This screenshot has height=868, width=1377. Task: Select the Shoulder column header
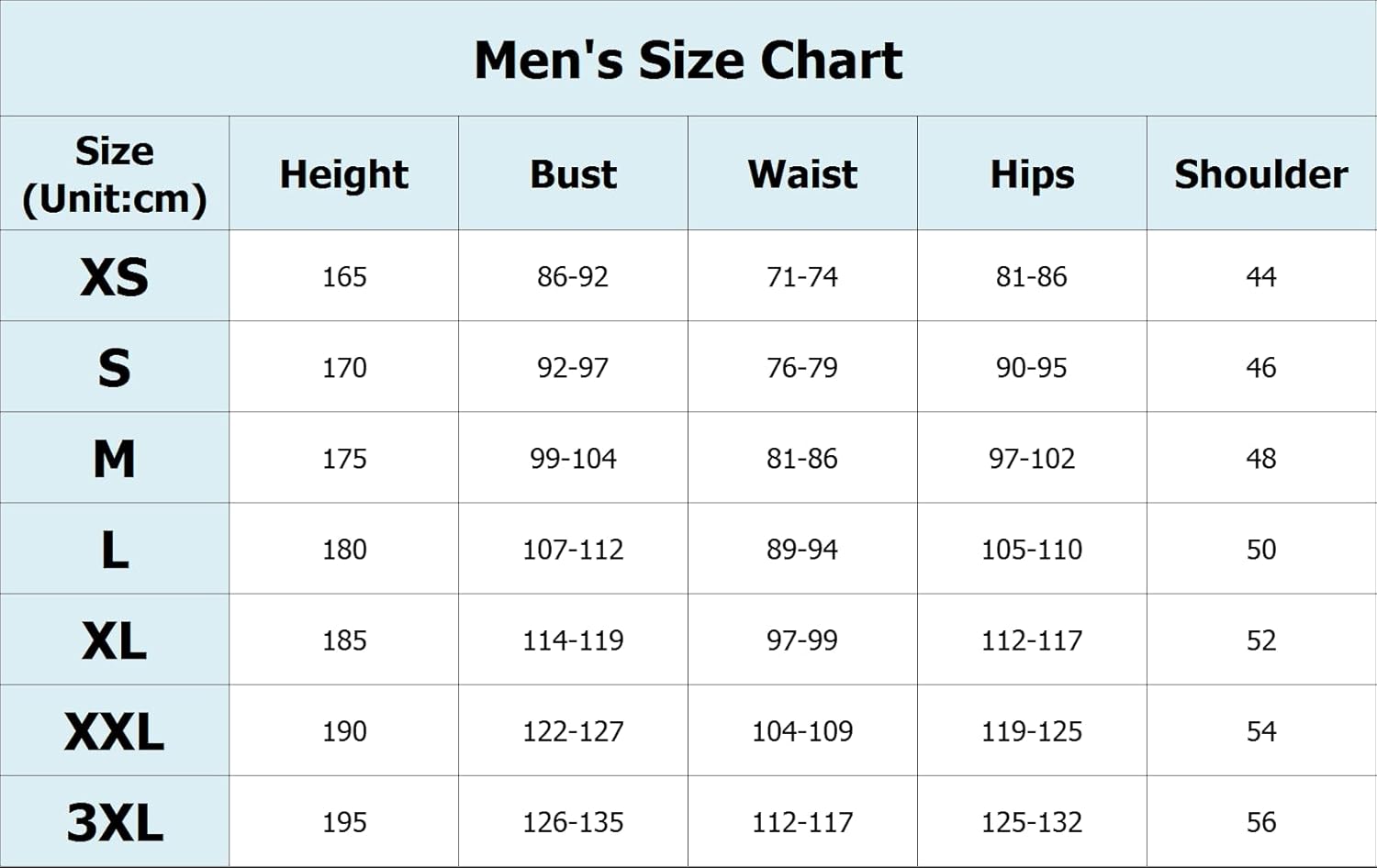(1261, 174)
